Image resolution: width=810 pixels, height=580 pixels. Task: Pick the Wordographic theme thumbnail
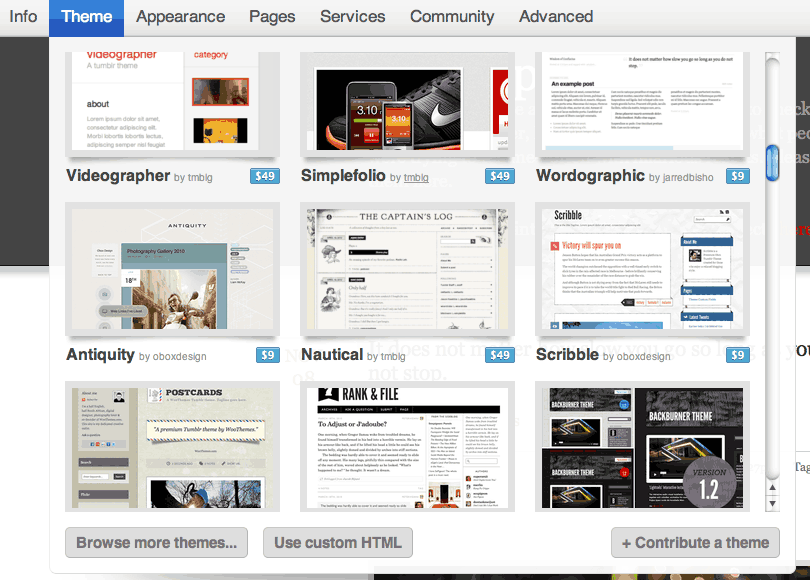click(x=642, y=104)
